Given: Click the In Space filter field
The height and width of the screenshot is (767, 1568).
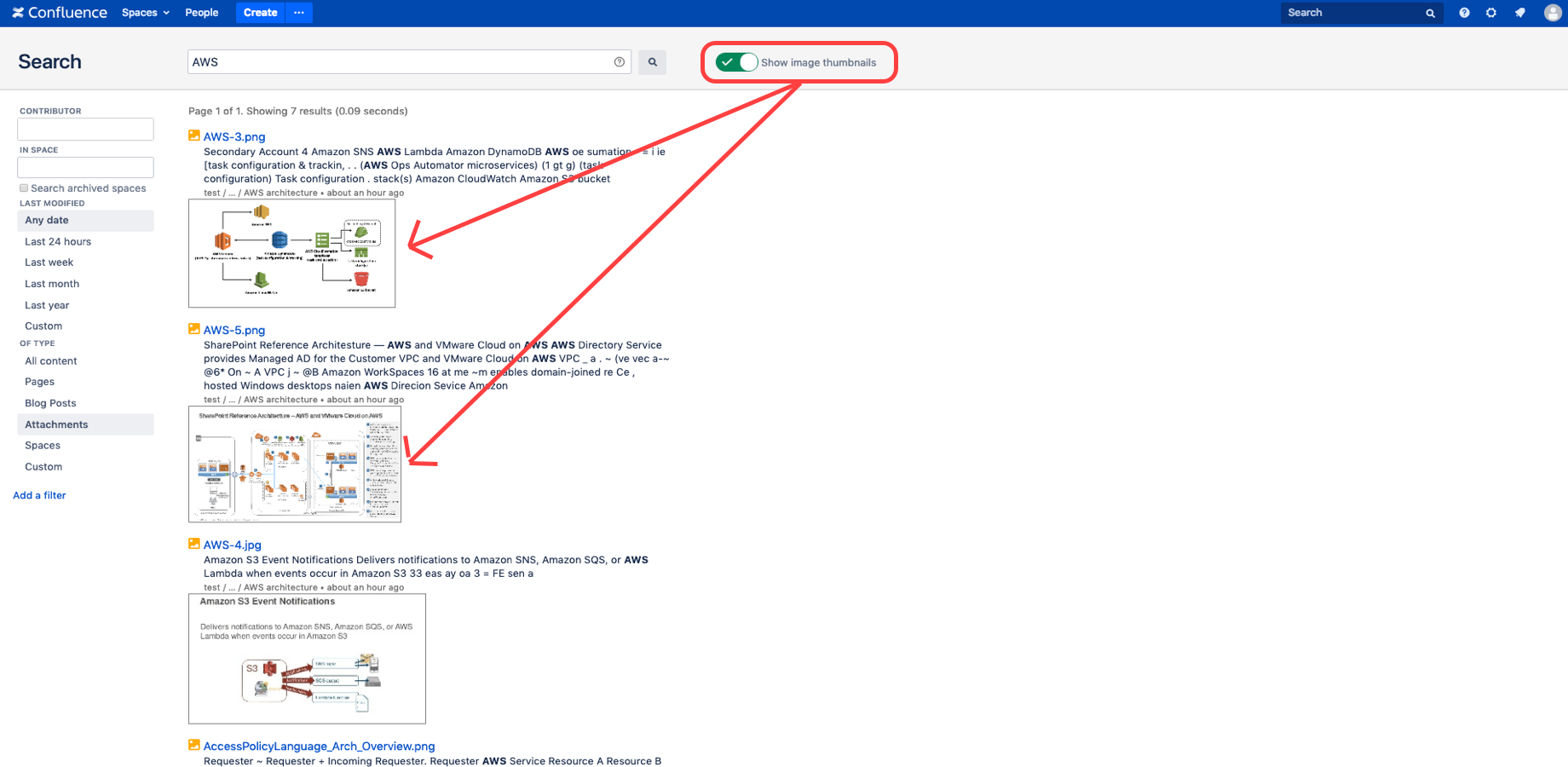Looking at the screenshot, I should 85,168.
